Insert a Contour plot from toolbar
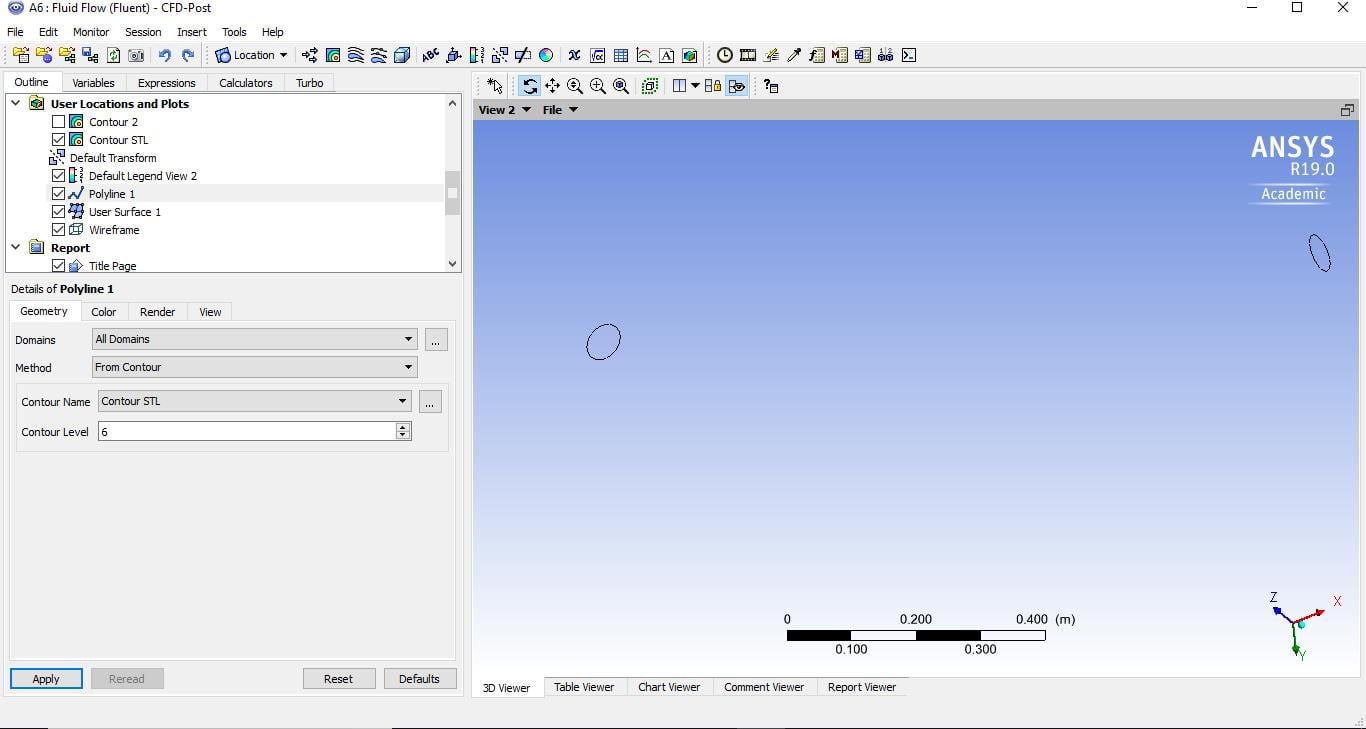The height and width of the screenshot is (729, 1366). click(333, 55)
